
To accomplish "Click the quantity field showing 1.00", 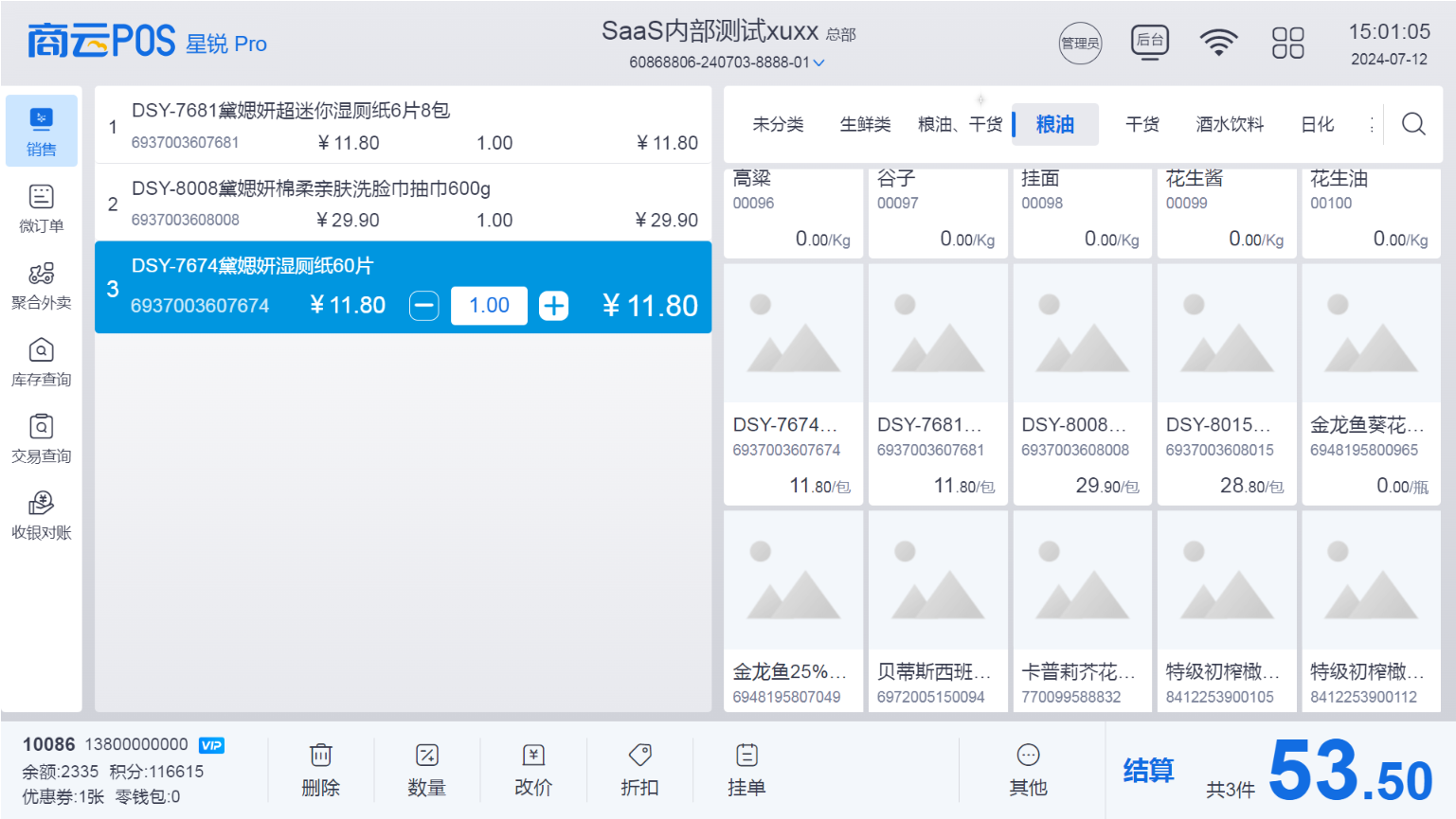I will [x=489, y=306].
